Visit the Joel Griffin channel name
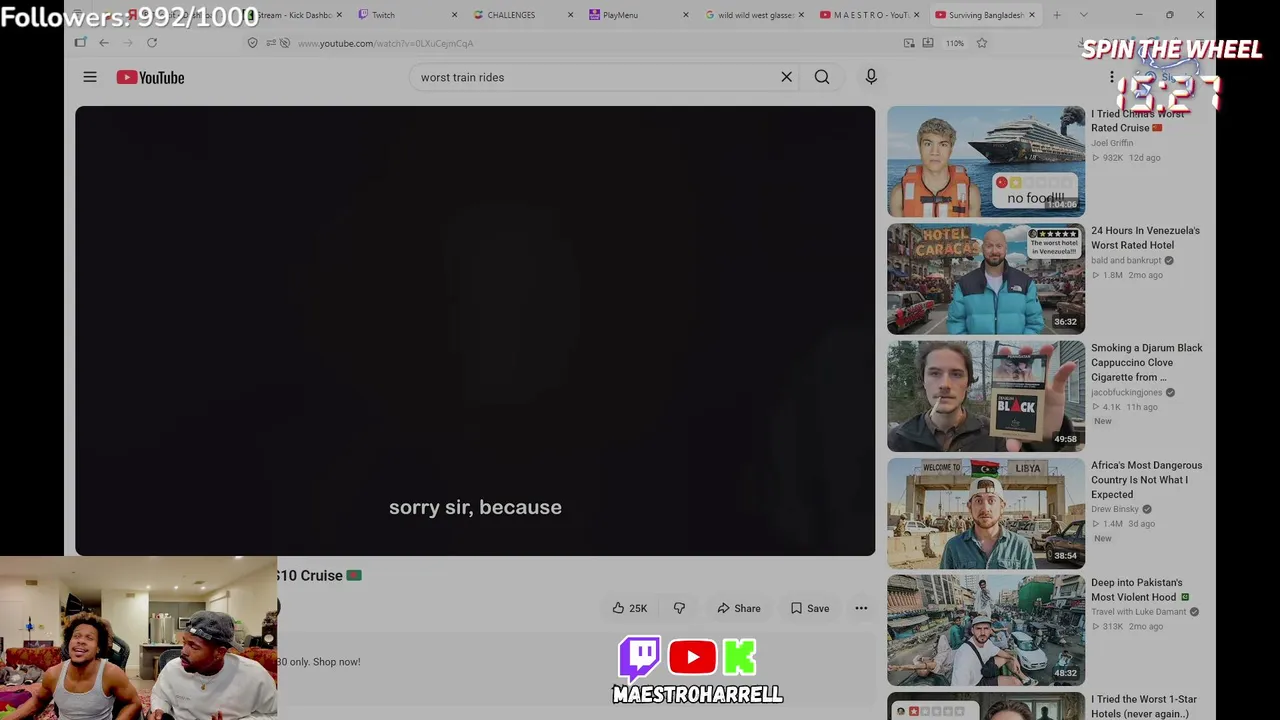1280x720 pixels. (x=1112, y=143)
